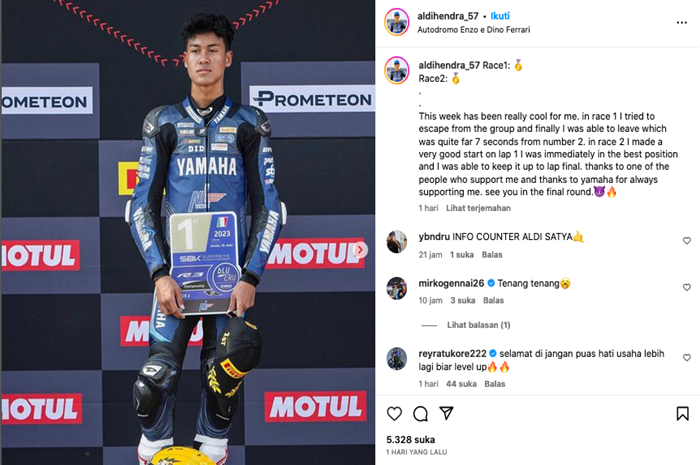700x465 pixels.
Task: Show the translation via Lihat terjemahan
Action: tap(478, 208)
